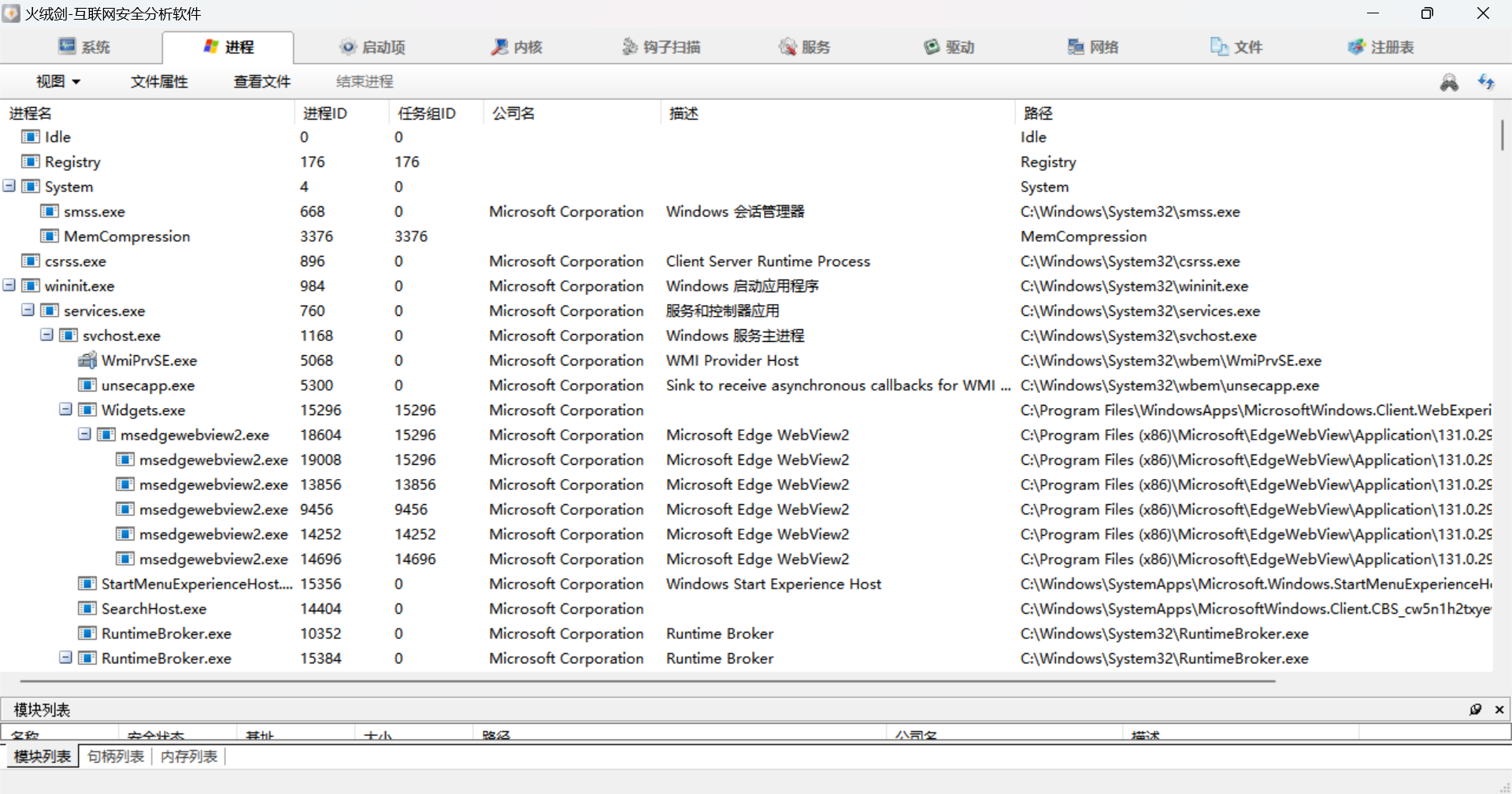Click the wininit.exe process icon

point(31,285)
